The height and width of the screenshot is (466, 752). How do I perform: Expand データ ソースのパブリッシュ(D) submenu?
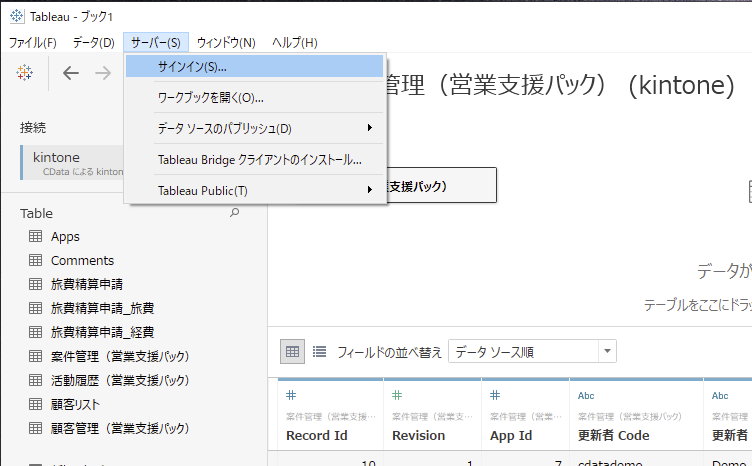click(255, 128)
